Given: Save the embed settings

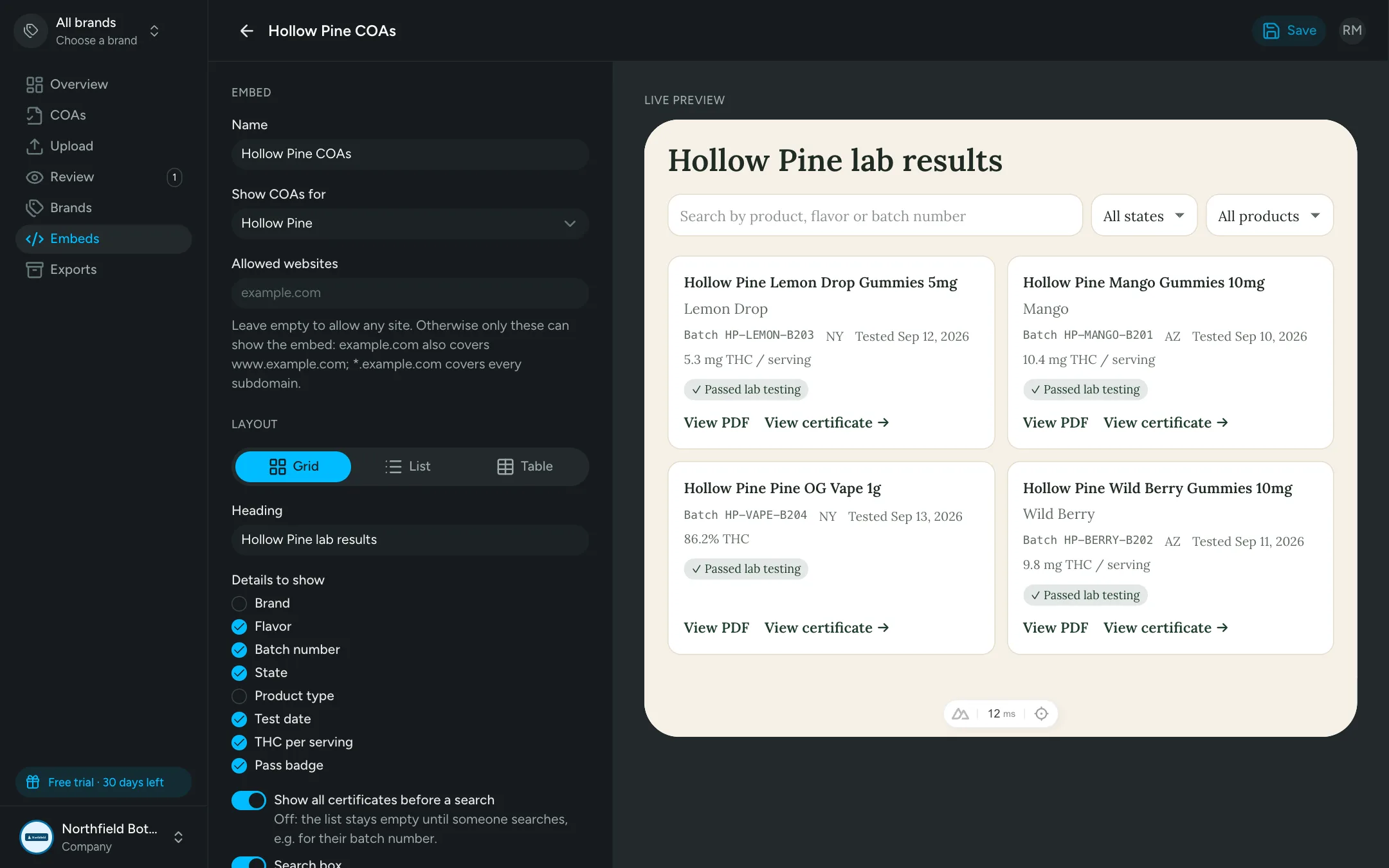Looking at the screenshot, I should tap(1289, 31).
